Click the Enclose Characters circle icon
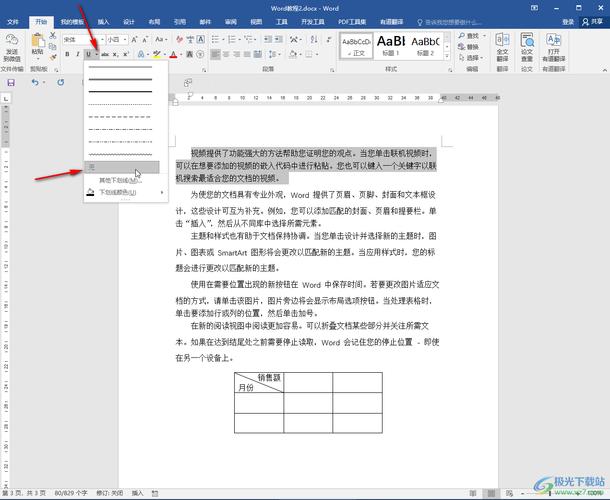This screenshot has height=500, width=610. pos(200,54)
